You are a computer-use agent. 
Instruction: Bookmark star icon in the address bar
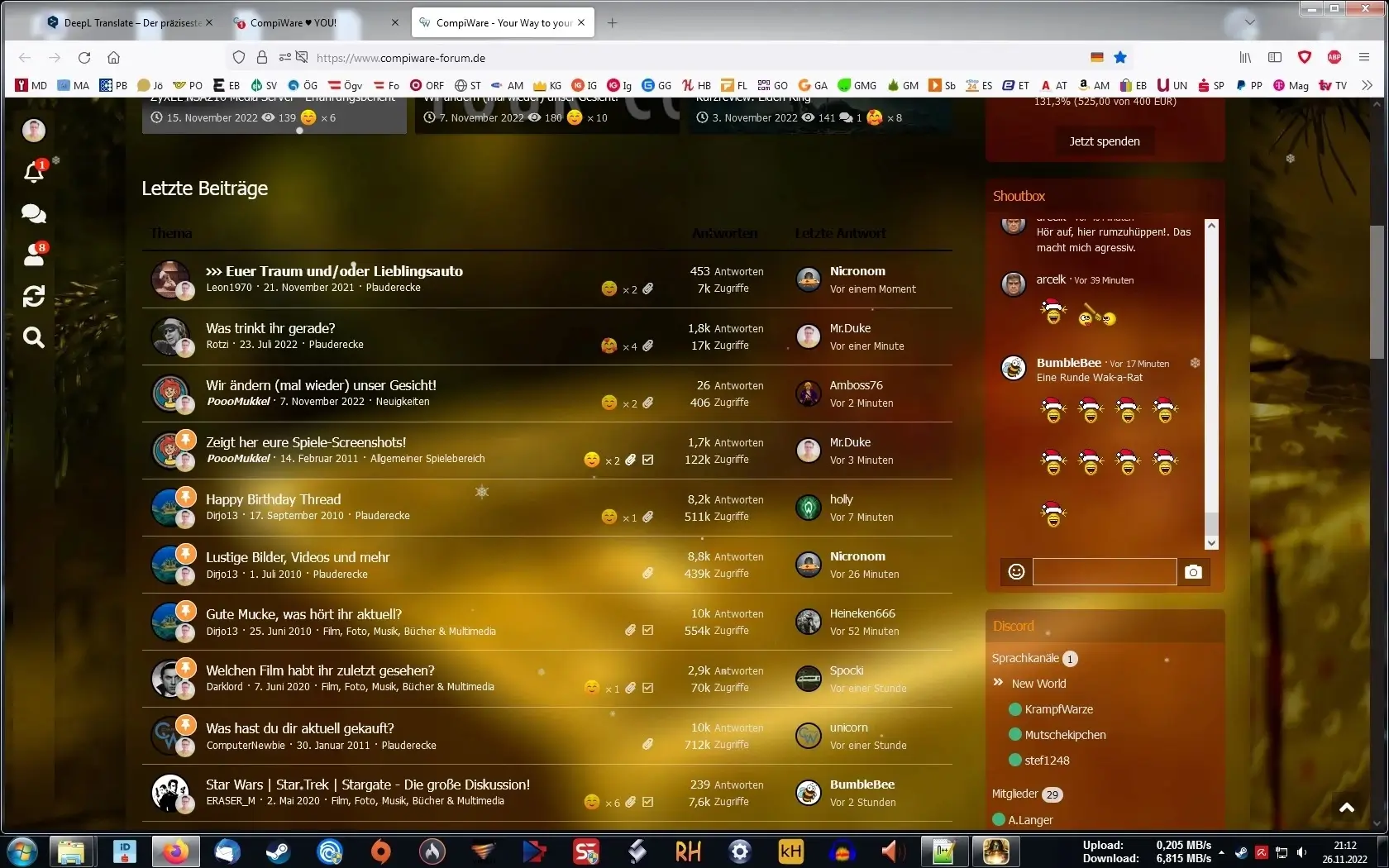coord(1120,57)
